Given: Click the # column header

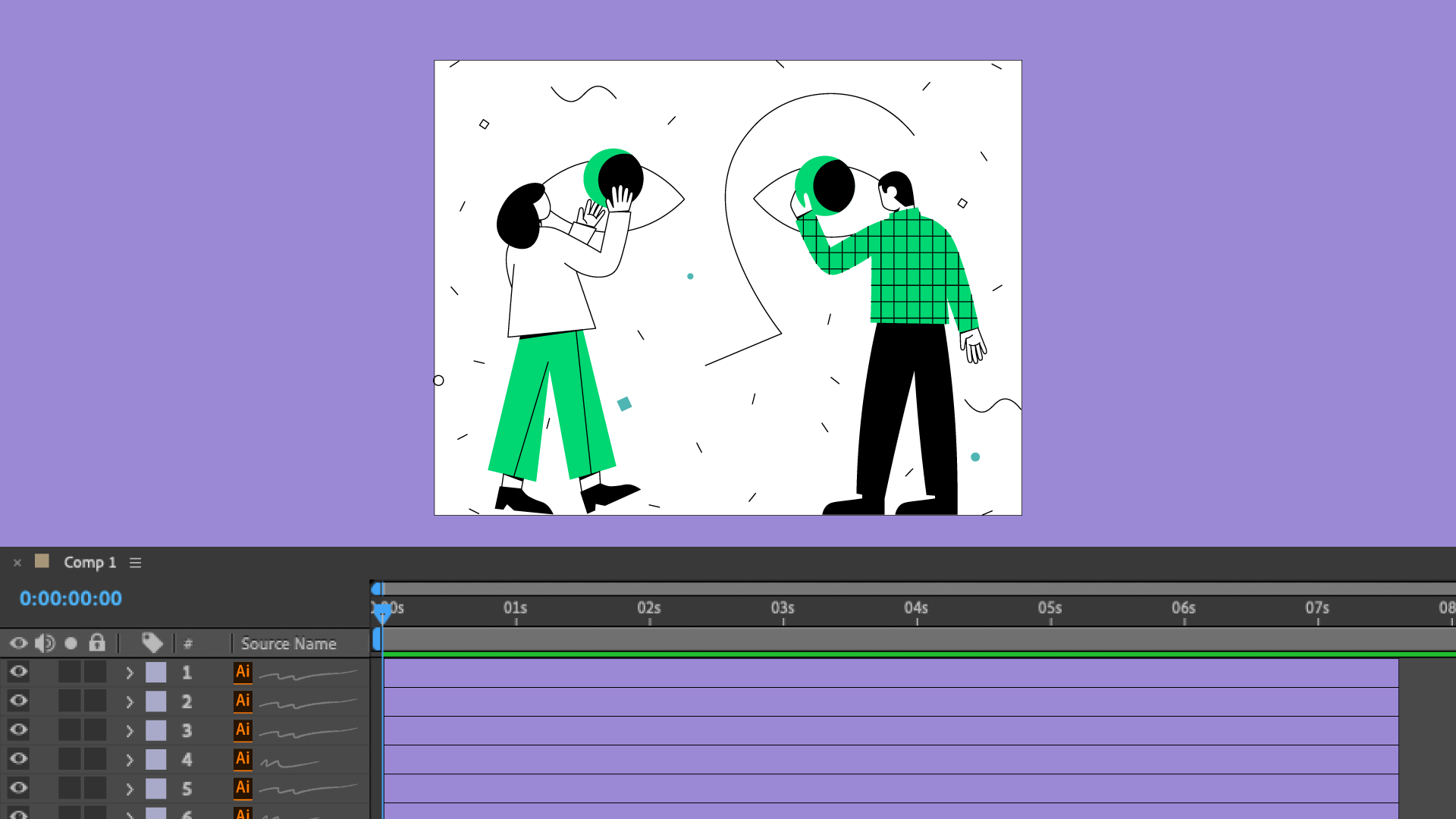Looking at the screenshot, I should (187, 643).
